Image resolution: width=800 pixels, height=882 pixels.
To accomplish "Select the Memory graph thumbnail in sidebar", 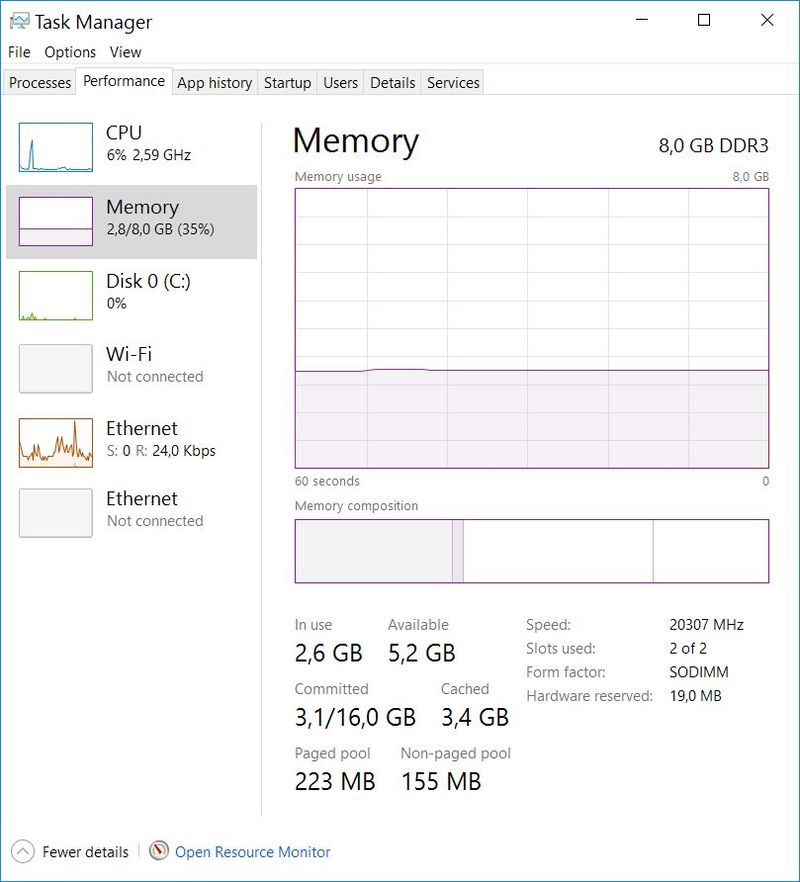I will tap(55, 221).
